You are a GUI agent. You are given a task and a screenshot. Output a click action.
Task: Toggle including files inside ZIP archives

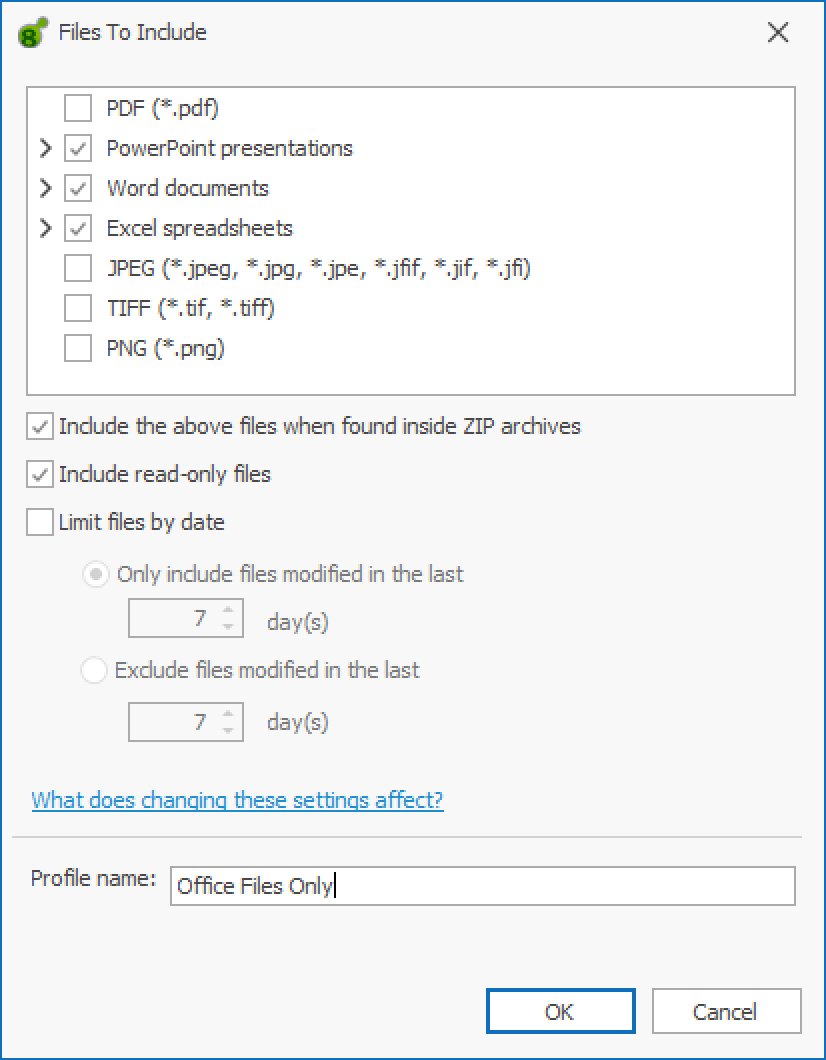[41, 427]
